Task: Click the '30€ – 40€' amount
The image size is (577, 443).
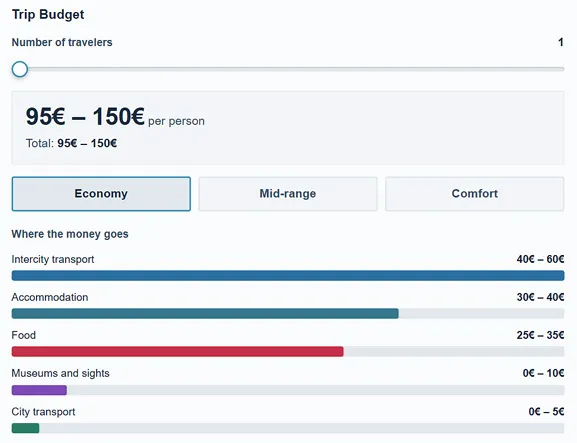Action: tap(540, 297)
